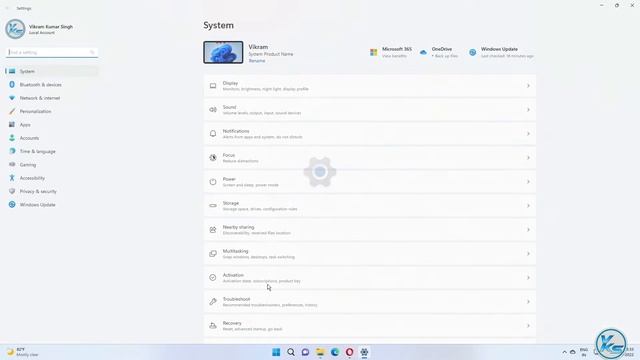The height and width of the screenshot is (360, 640).
Task: Click the Rename link under Vikram
Action: pyautogui.click(x=257, y=61)
